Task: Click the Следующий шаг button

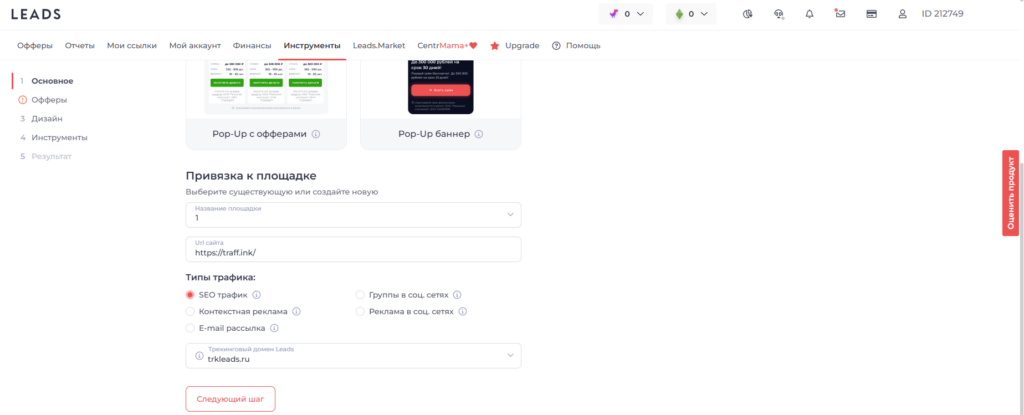Action: click(x=230, y=398)
